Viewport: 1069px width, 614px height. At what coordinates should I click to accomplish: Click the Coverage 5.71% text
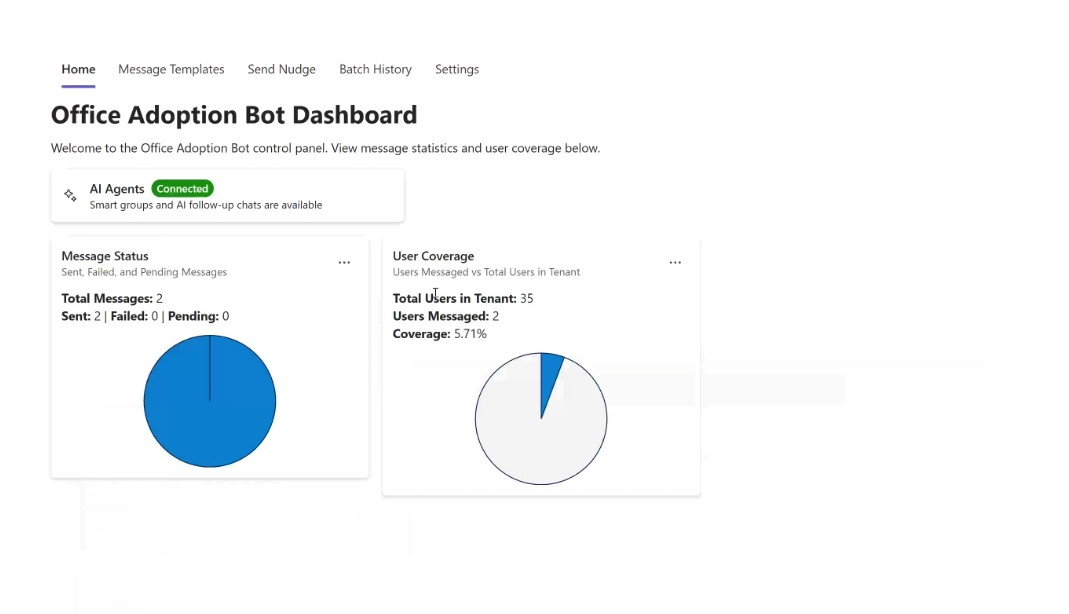point(440,334)
